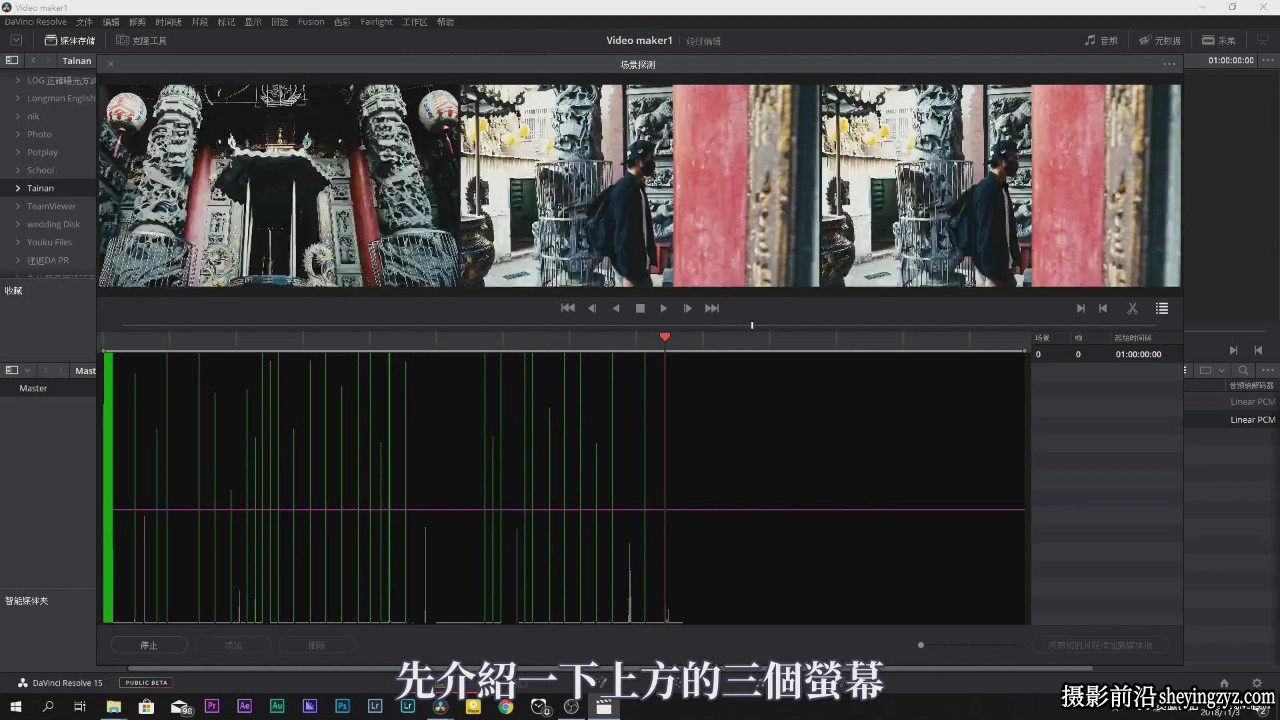Open the project settings gear icon
Viewport: 1280px width, 720px height.
pyautogui.click(x=1257, y=683)
